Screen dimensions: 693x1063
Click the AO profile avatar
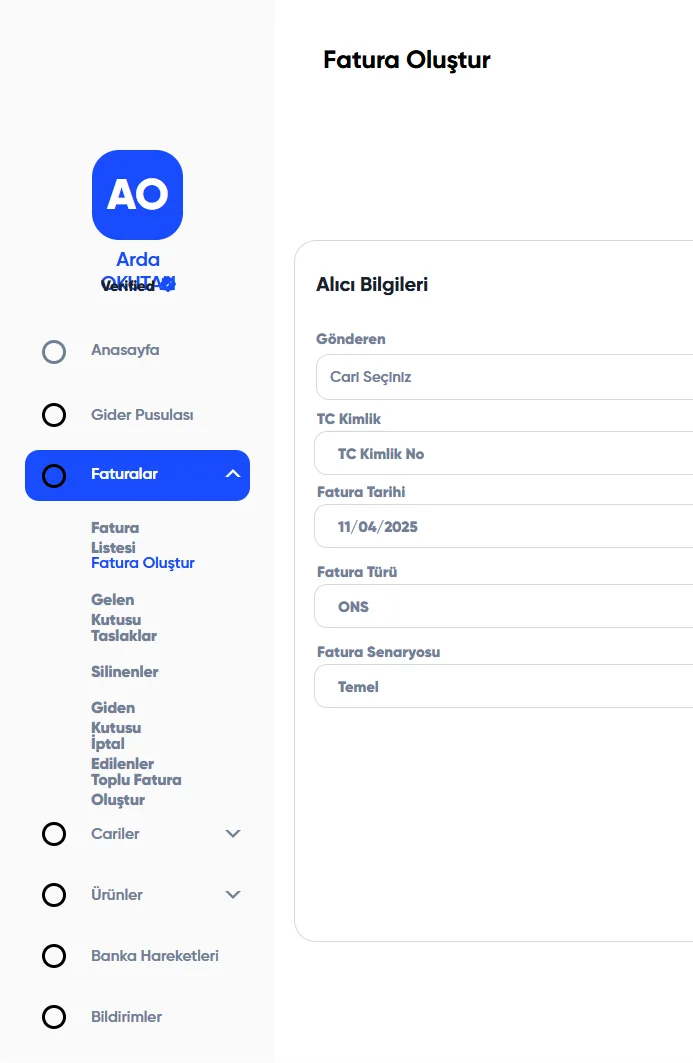[137, 195]
